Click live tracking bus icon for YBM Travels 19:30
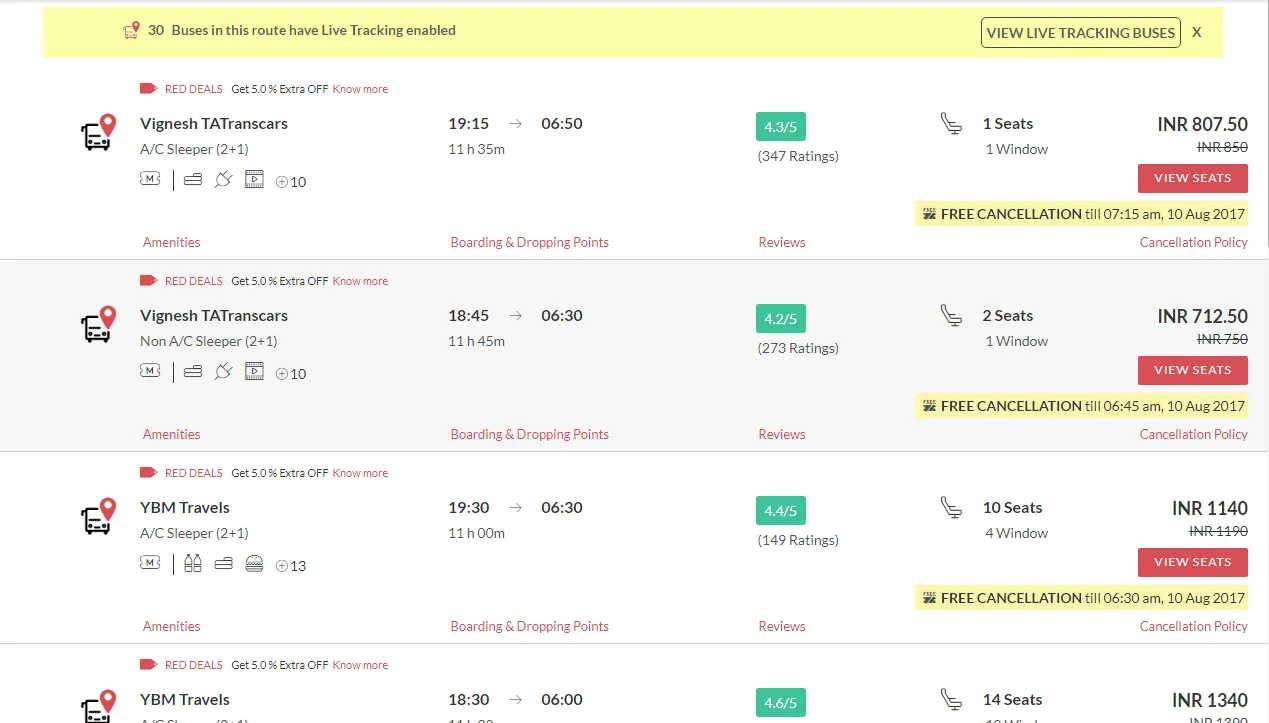This screenshot has height=723, width=1269. (98, 516)
